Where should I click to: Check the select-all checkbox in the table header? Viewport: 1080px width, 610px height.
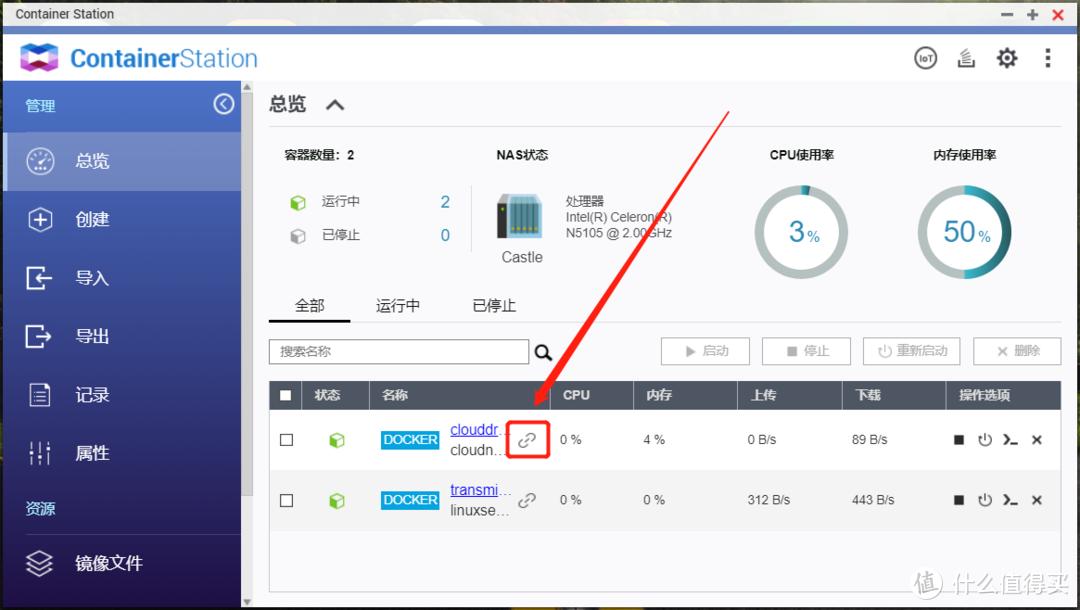(285, 395)
